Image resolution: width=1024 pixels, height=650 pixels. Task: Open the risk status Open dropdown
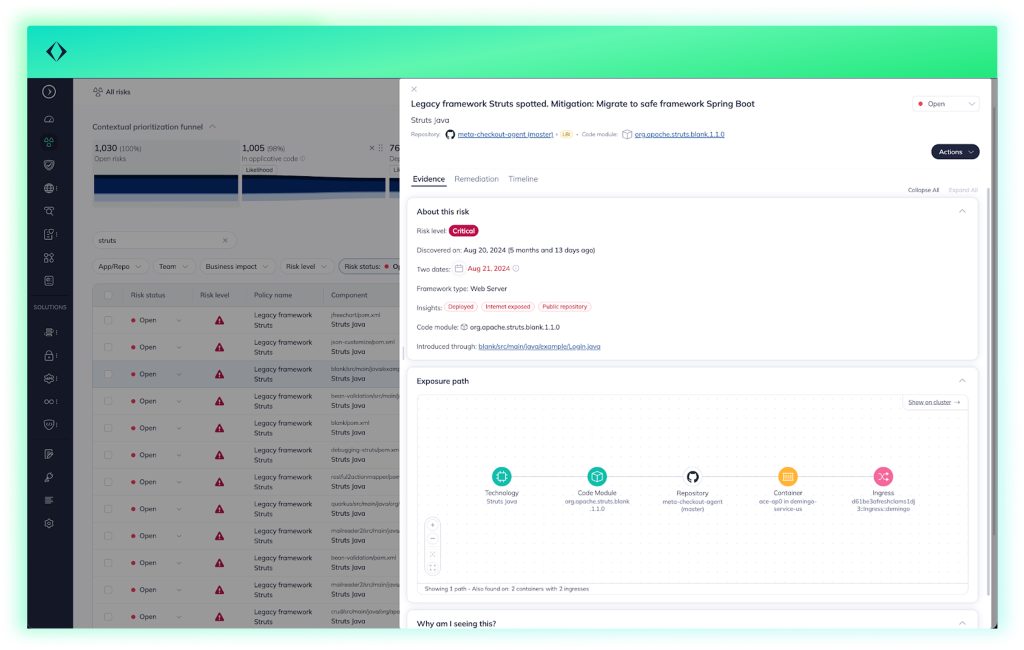click(x=945, y=104)
